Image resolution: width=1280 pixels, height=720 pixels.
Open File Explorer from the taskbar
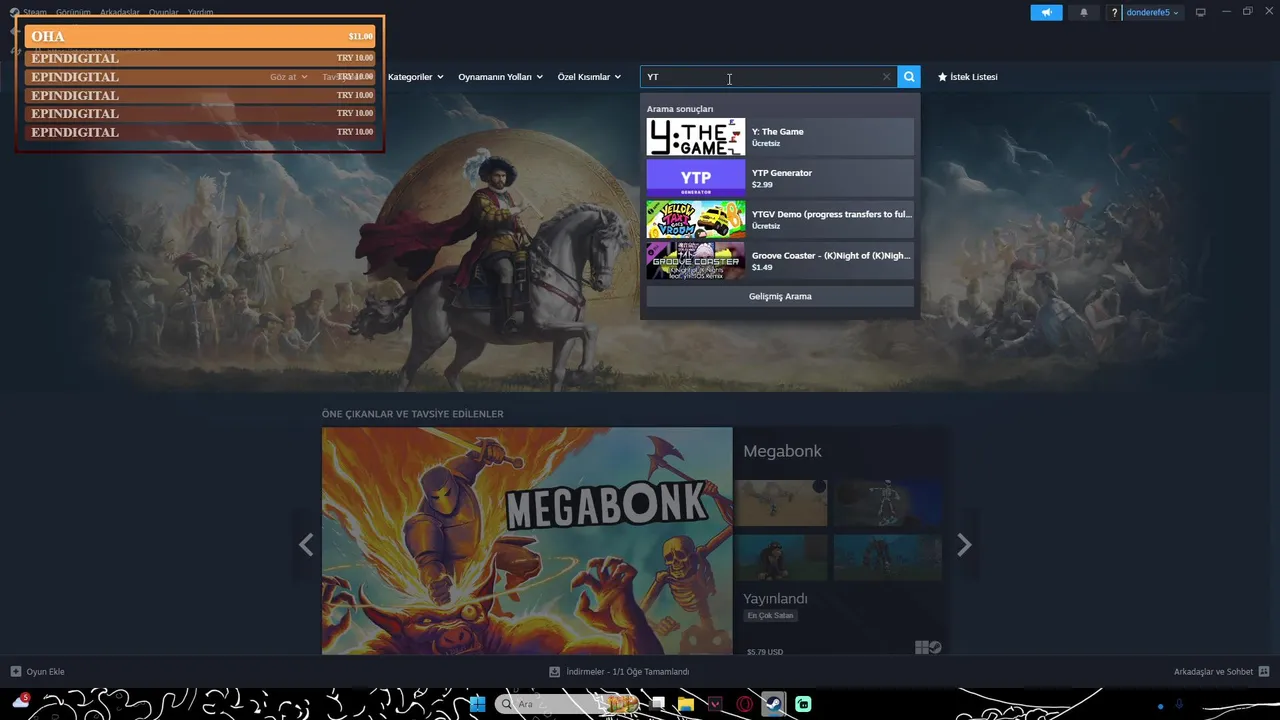pyautogui.click(x=686, y=704)
